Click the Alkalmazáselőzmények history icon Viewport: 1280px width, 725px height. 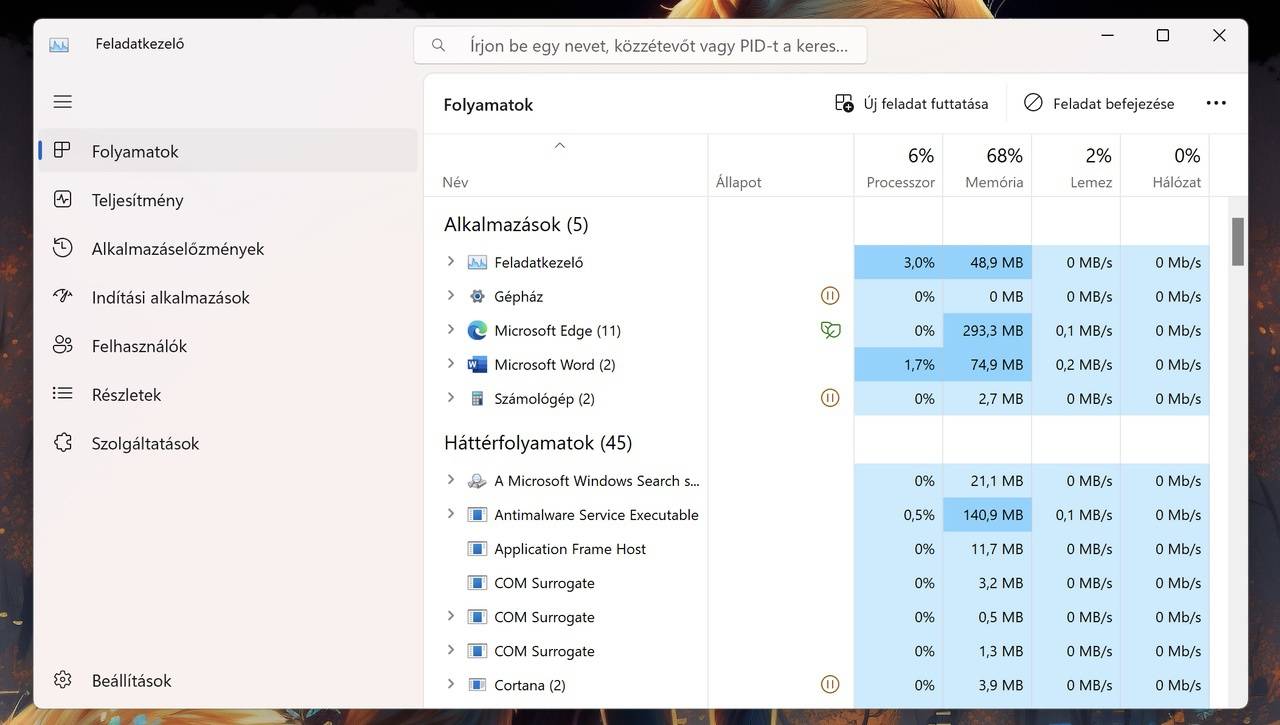pyautogui.click(x=62, y=248)
